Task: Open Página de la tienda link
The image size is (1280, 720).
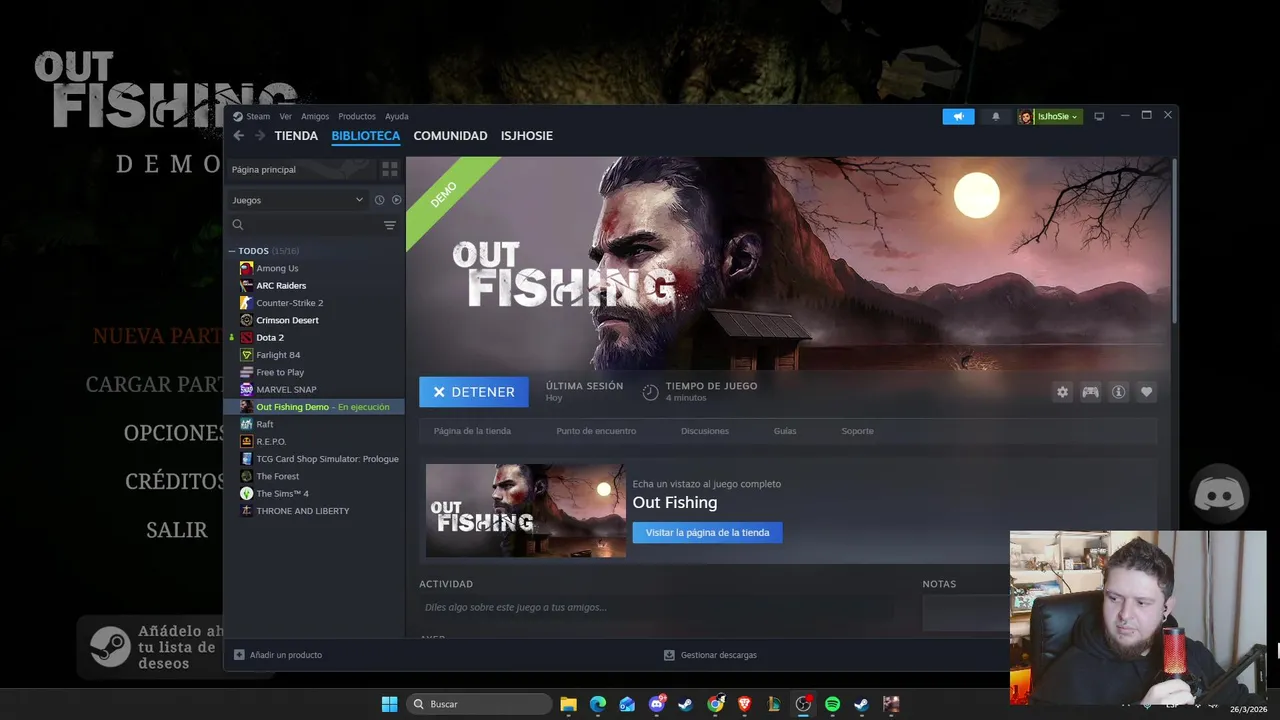Action: (472, 431)
